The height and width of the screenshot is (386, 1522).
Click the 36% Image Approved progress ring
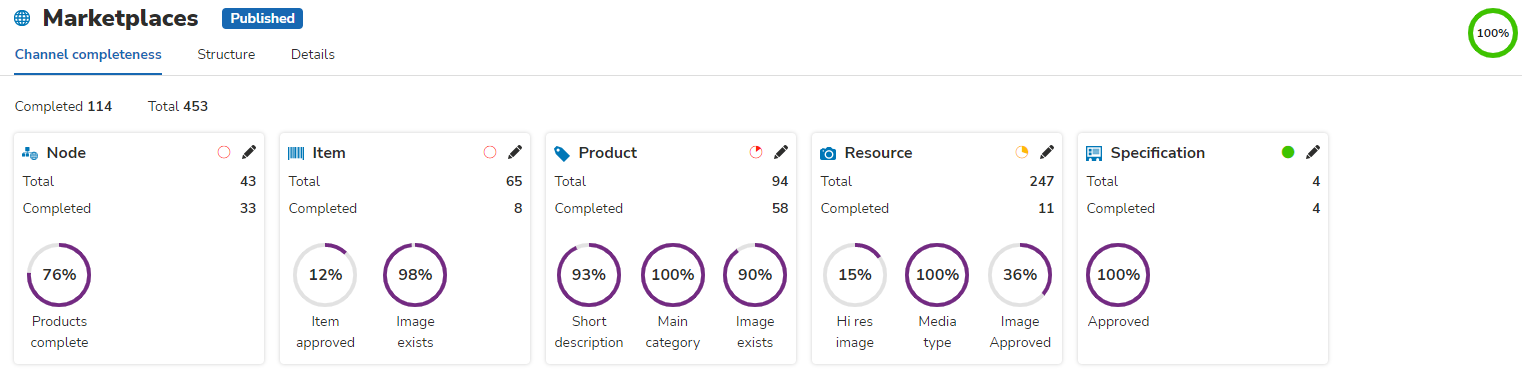click(1020, 274)
